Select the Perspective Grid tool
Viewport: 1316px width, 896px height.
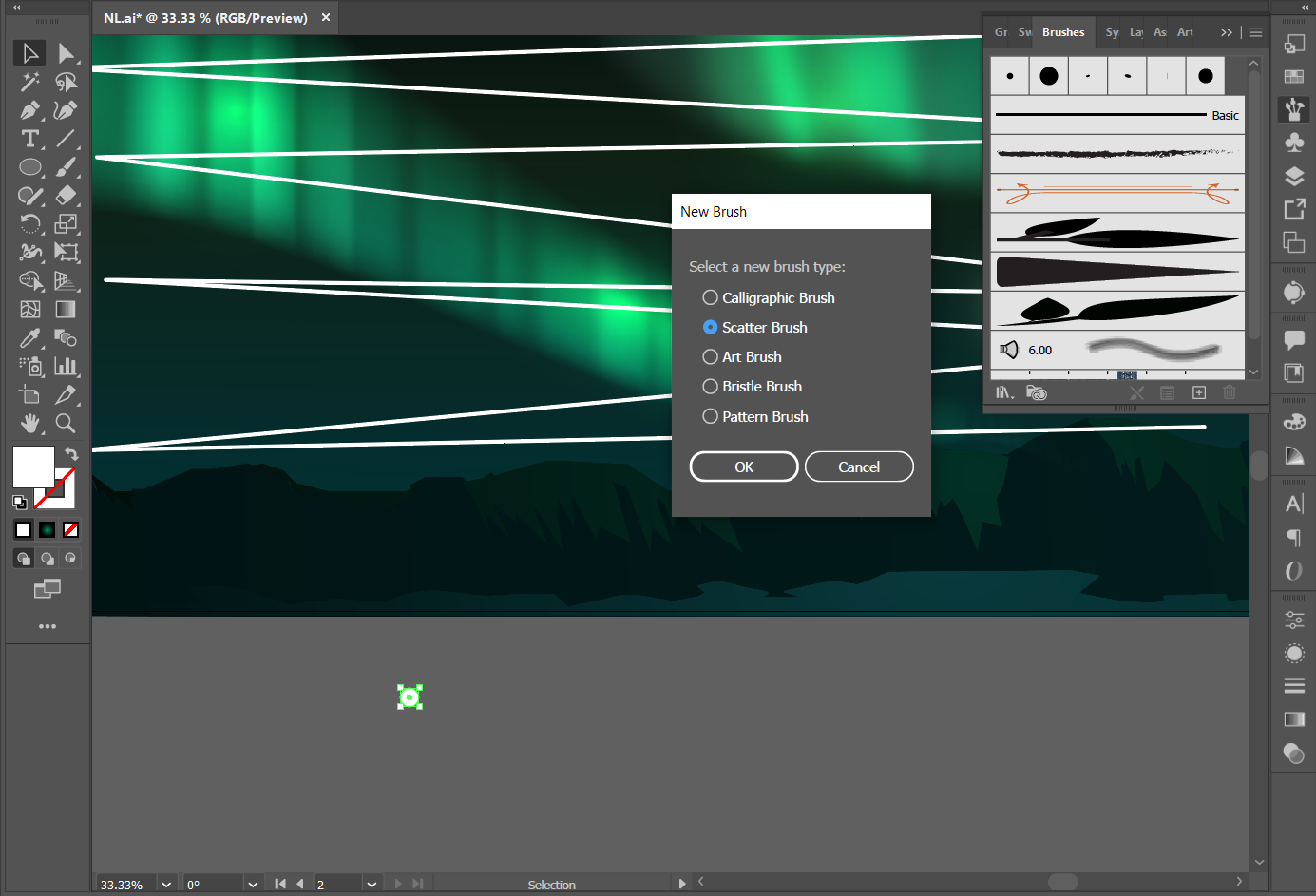point(66,281)
